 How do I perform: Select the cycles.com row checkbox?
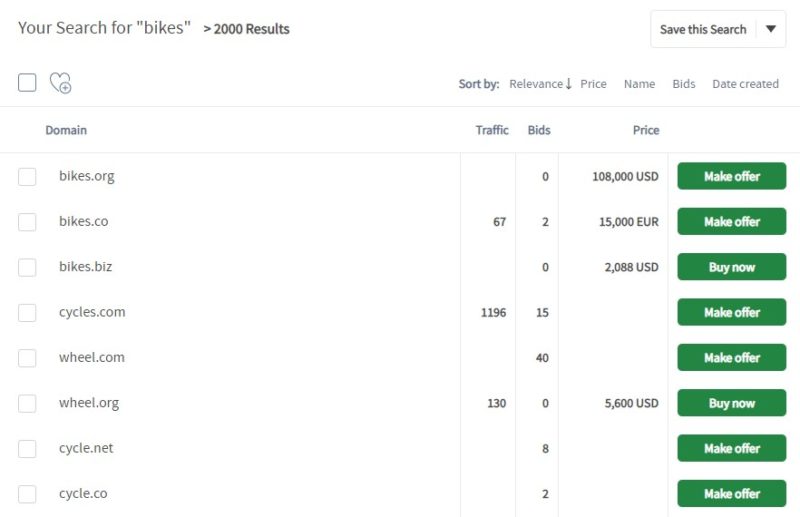(x=27, y=313)
